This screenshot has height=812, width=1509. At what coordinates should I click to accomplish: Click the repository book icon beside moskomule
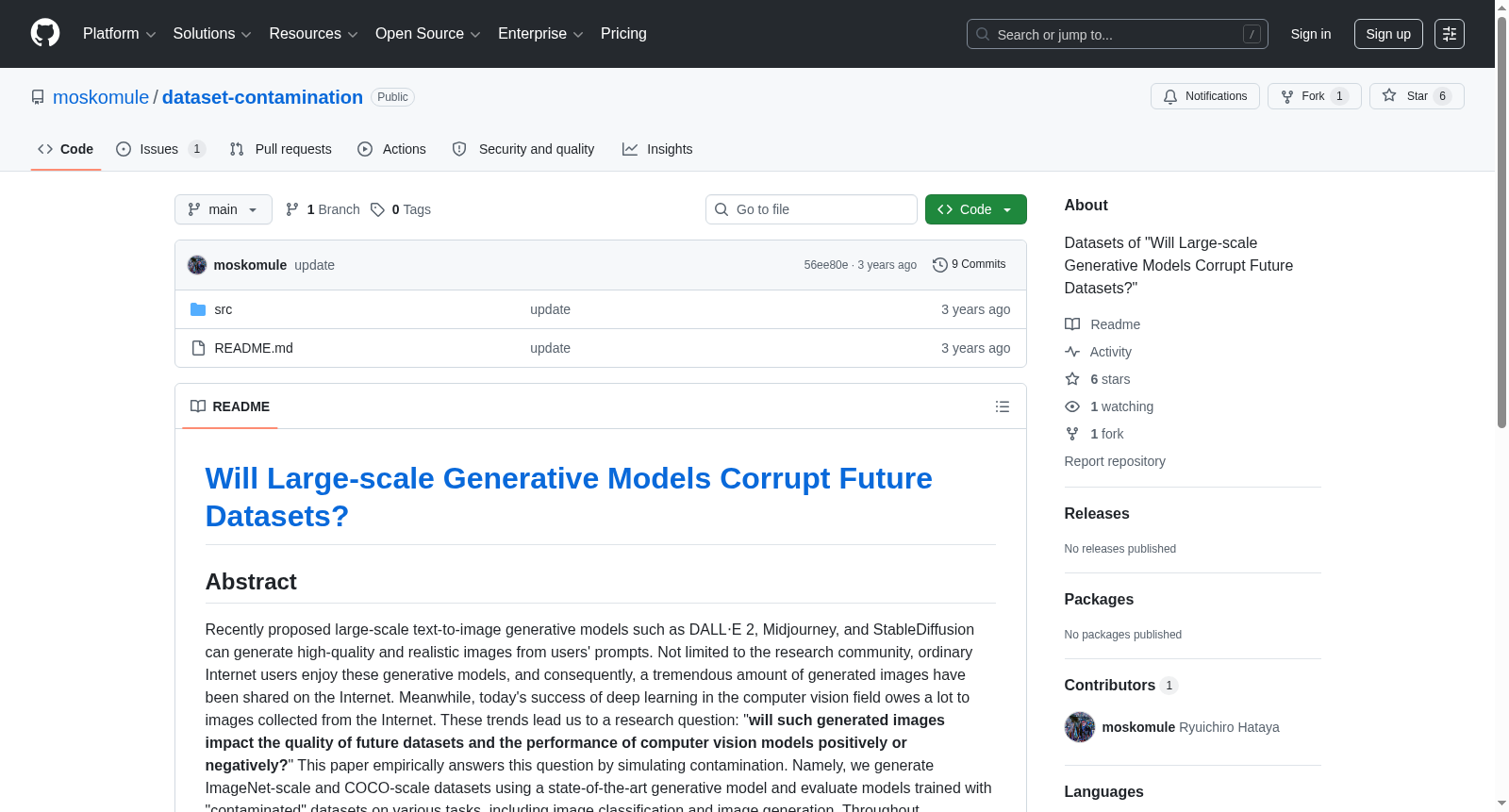tap(38, 97)
